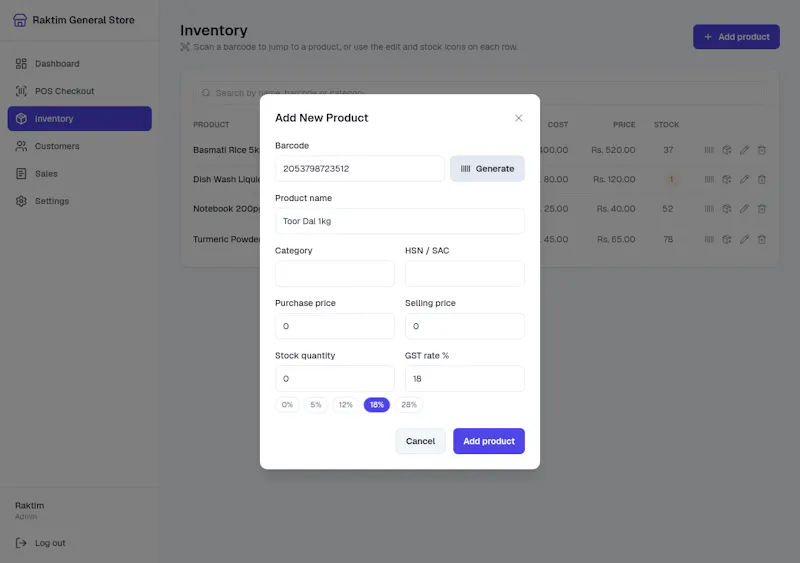This screenshot has height=563, width=800.
Task: Select the 5% GST chip
Action: (316, 405)
